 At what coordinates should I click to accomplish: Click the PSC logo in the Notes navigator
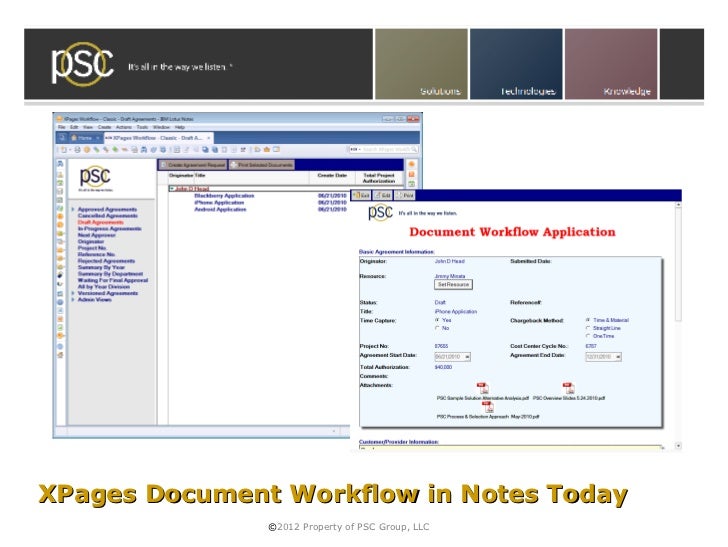tap(95, 178)
